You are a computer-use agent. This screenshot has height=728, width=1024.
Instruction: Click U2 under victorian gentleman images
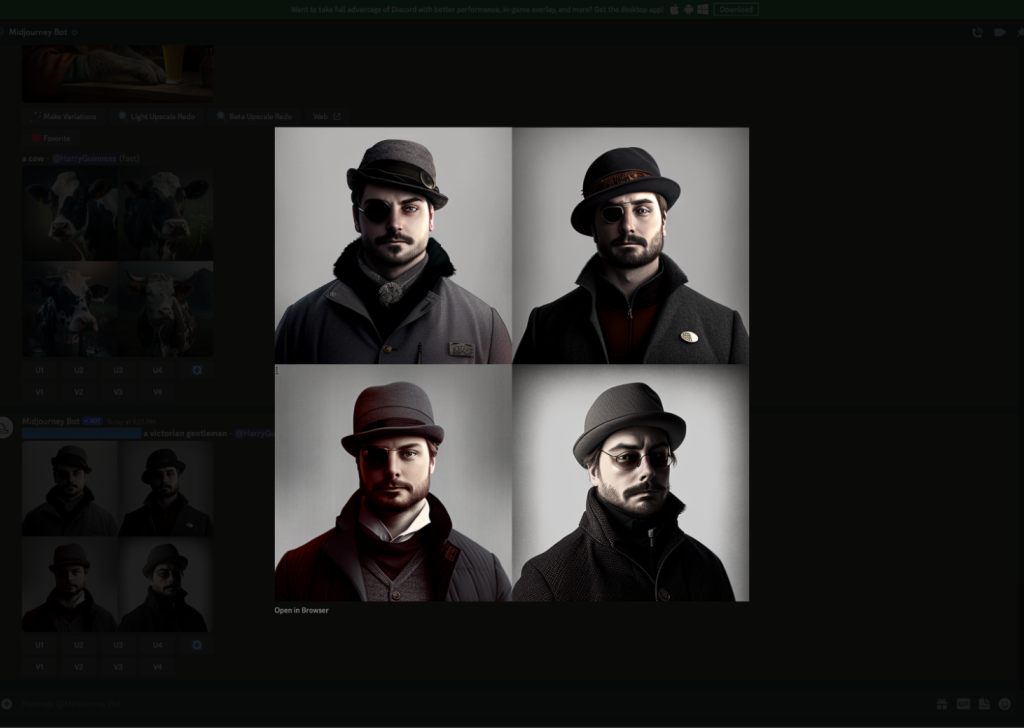pos(79,645)
